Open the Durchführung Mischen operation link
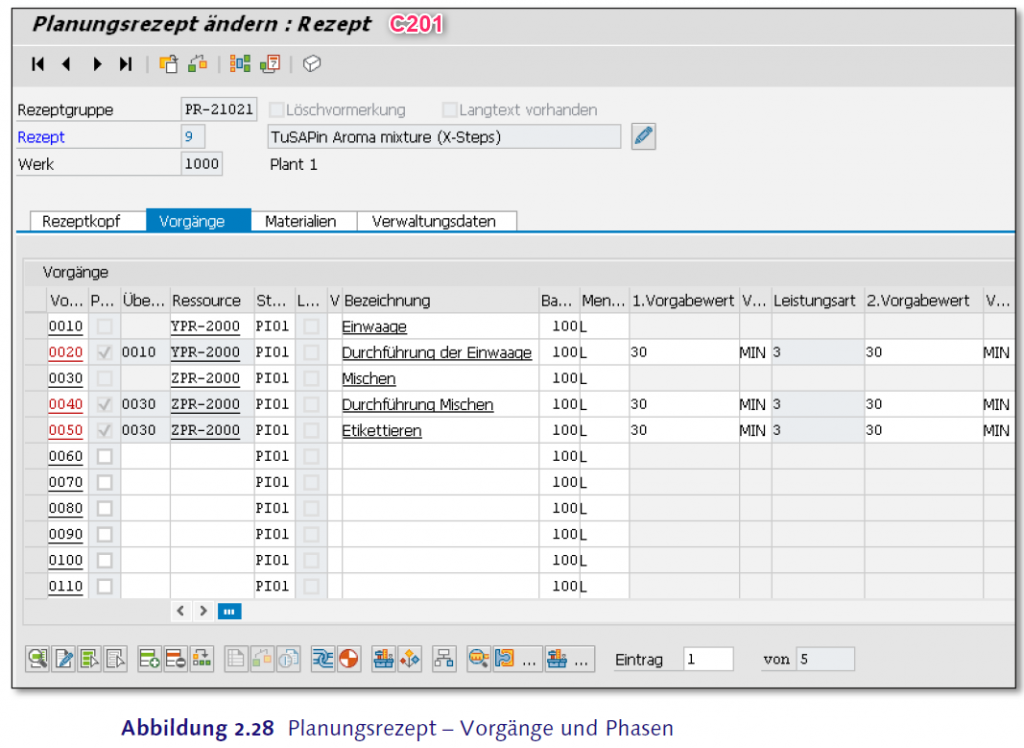 coord(417,405)
